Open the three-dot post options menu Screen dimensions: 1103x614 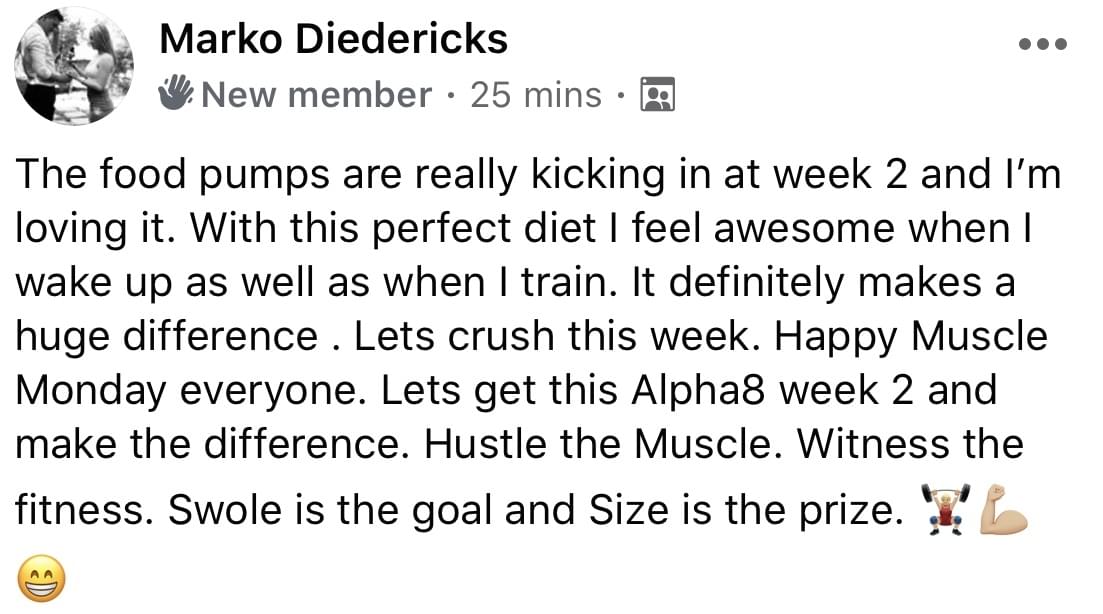tap(1043, 44)
